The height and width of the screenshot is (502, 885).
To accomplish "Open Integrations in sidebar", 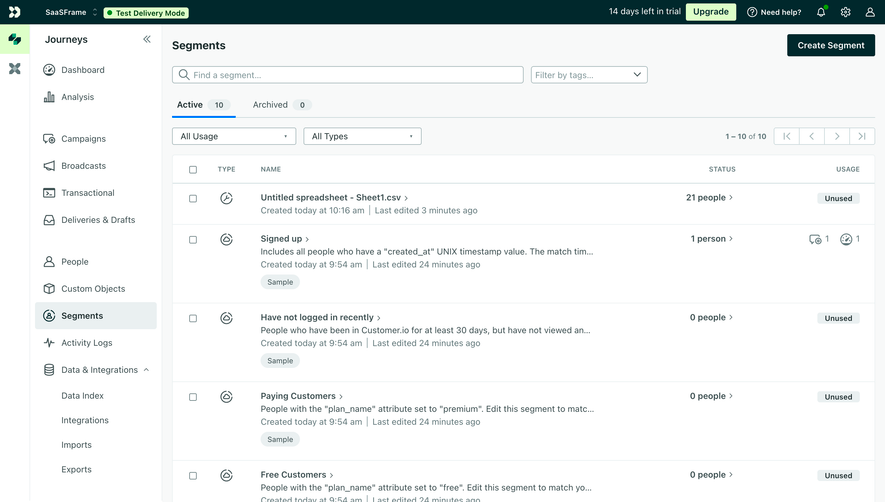I will coord(85,420).
